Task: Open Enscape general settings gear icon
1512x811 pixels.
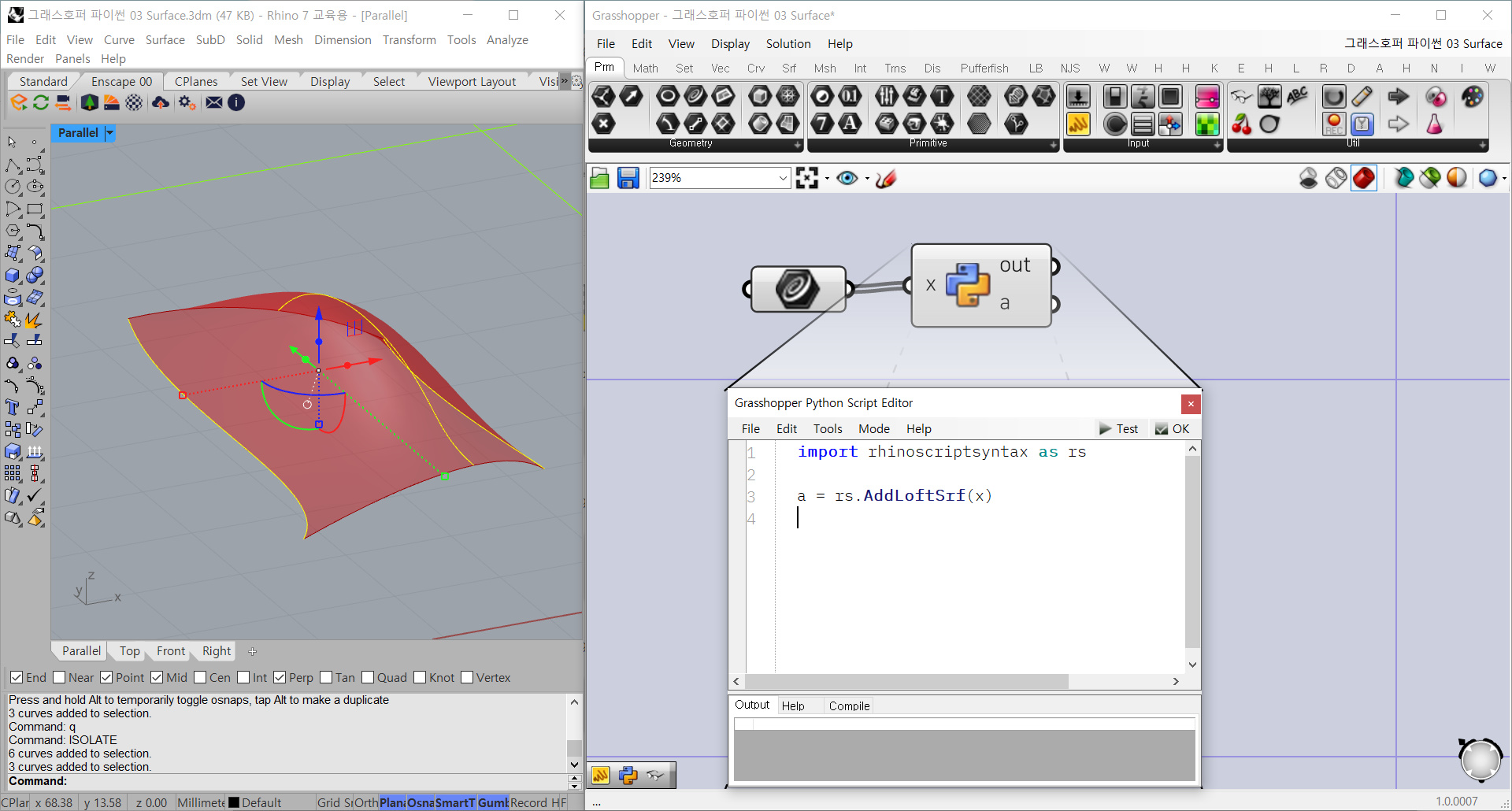Action: click(187, 102)
